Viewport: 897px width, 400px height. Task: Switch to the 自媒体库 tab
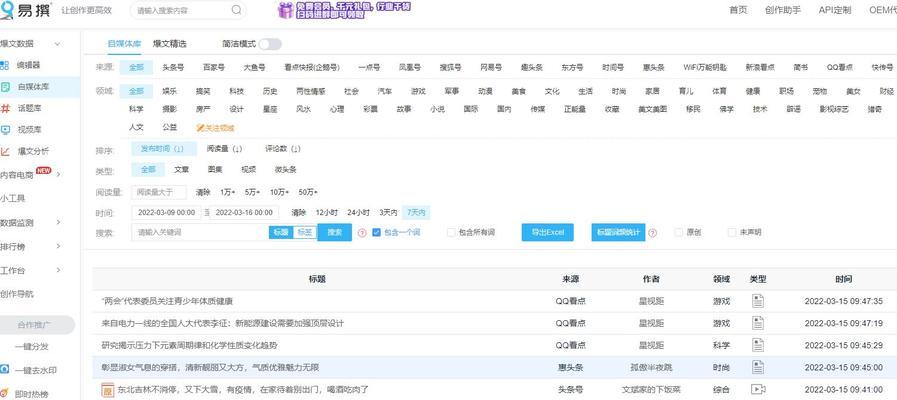tap(124, 44)
